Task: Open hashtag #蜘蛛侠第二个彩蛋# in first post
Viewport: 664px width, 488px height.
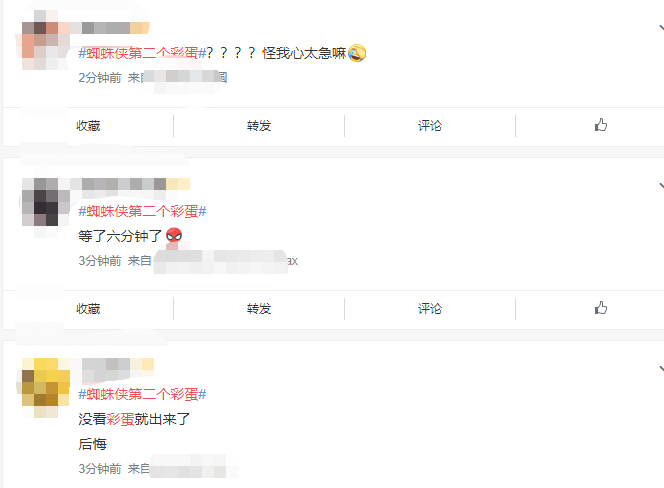Action: pyautogui.click(x=142, y=53)
